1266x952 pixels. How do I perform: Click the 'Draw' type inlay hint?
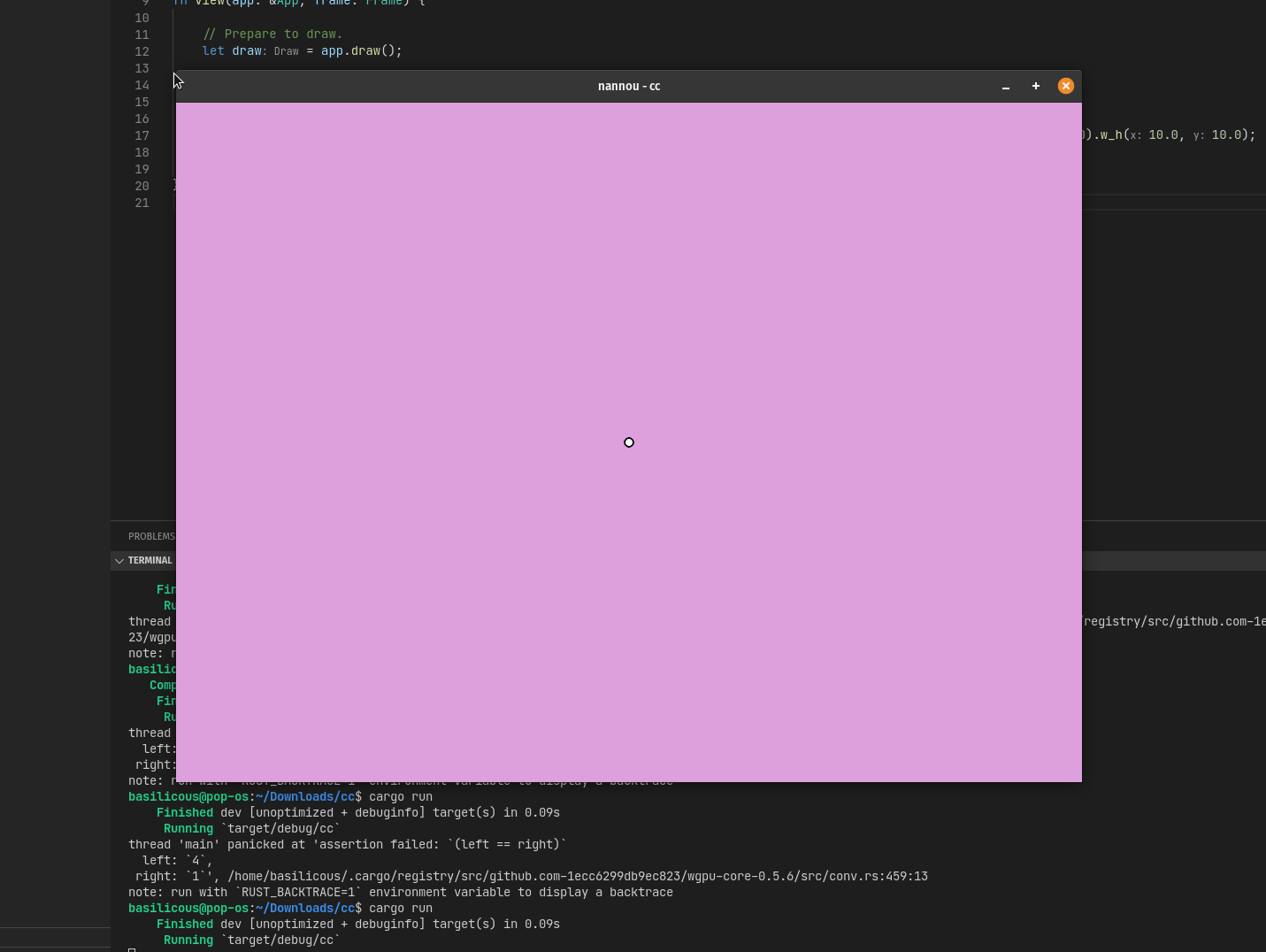[287, 51]
